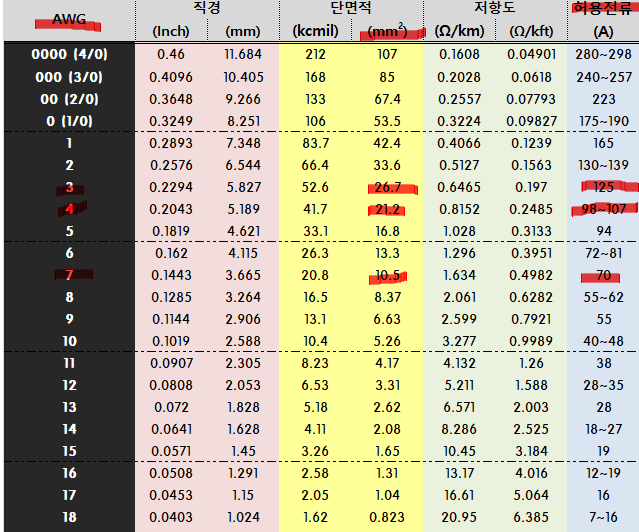
Task: Click the 3.26 kcmil cell
Action: click(x=315, y=451)
